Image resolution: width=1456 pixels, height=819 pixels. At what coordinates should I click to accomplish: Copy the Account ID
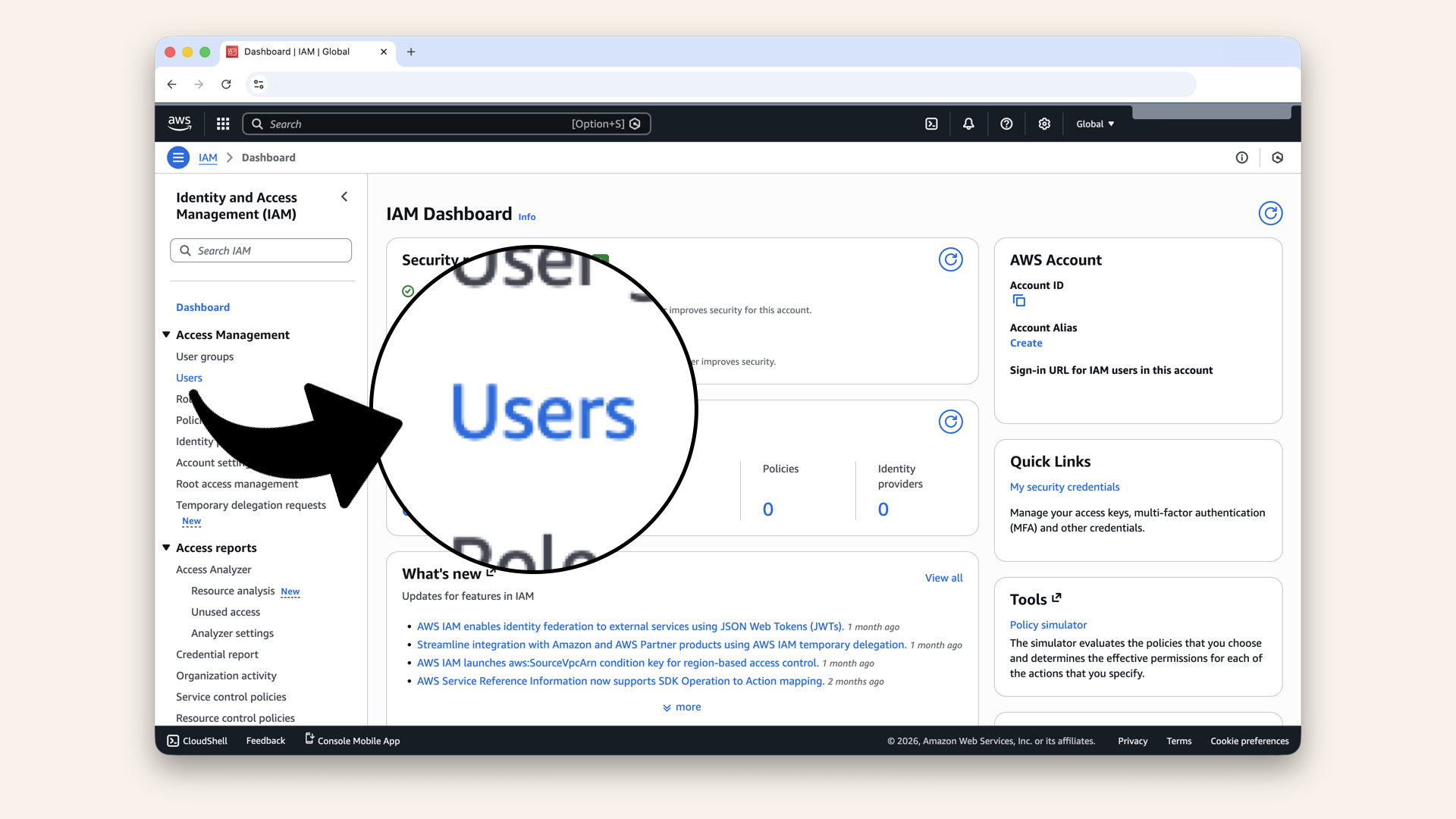tap(1018, 300)
